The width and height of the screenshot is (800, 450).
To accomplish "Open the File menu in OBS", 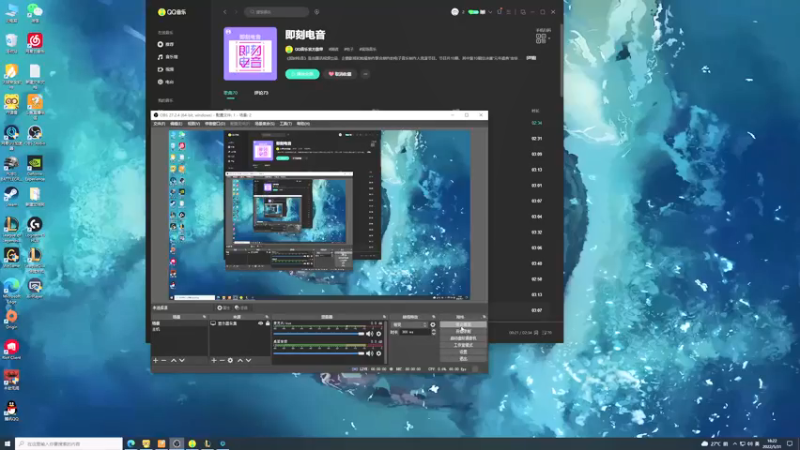I will 159,123.
